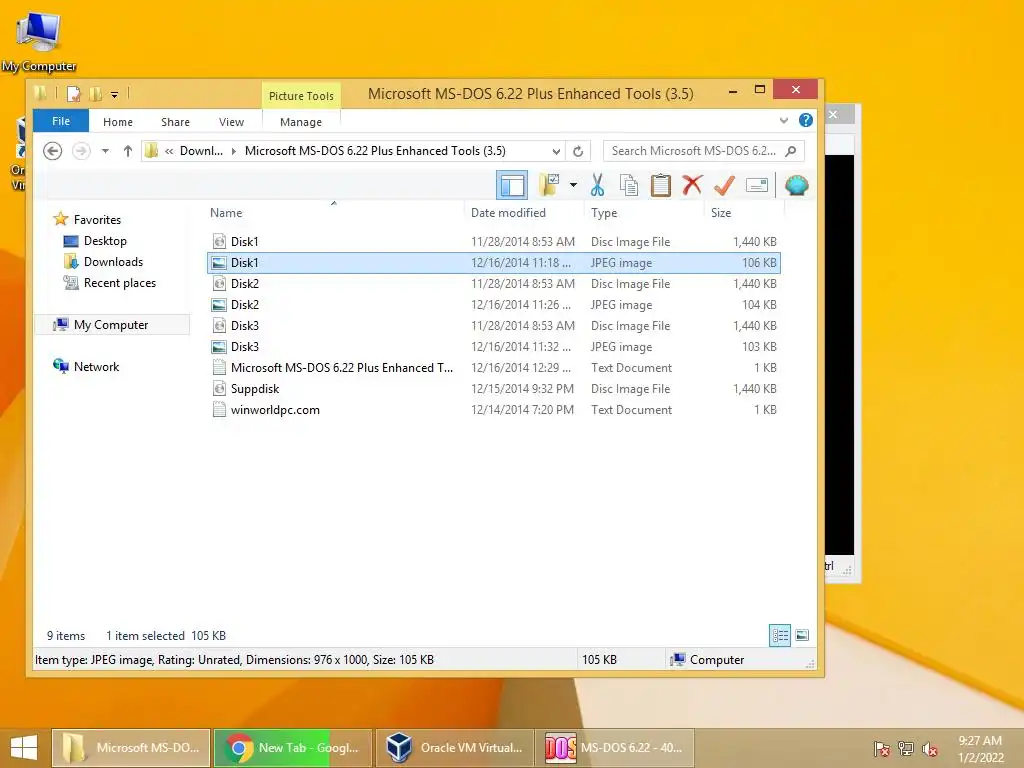Viewport: 1024px width, 768px height.
Task: Select Disk3 disc image file
Action: [x=494, y=325]
